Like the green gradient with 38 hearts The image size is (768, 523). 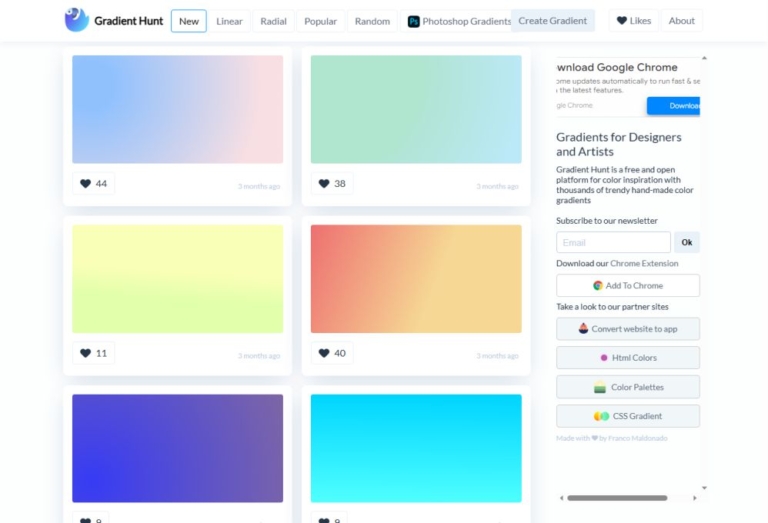tap(324, 184)
